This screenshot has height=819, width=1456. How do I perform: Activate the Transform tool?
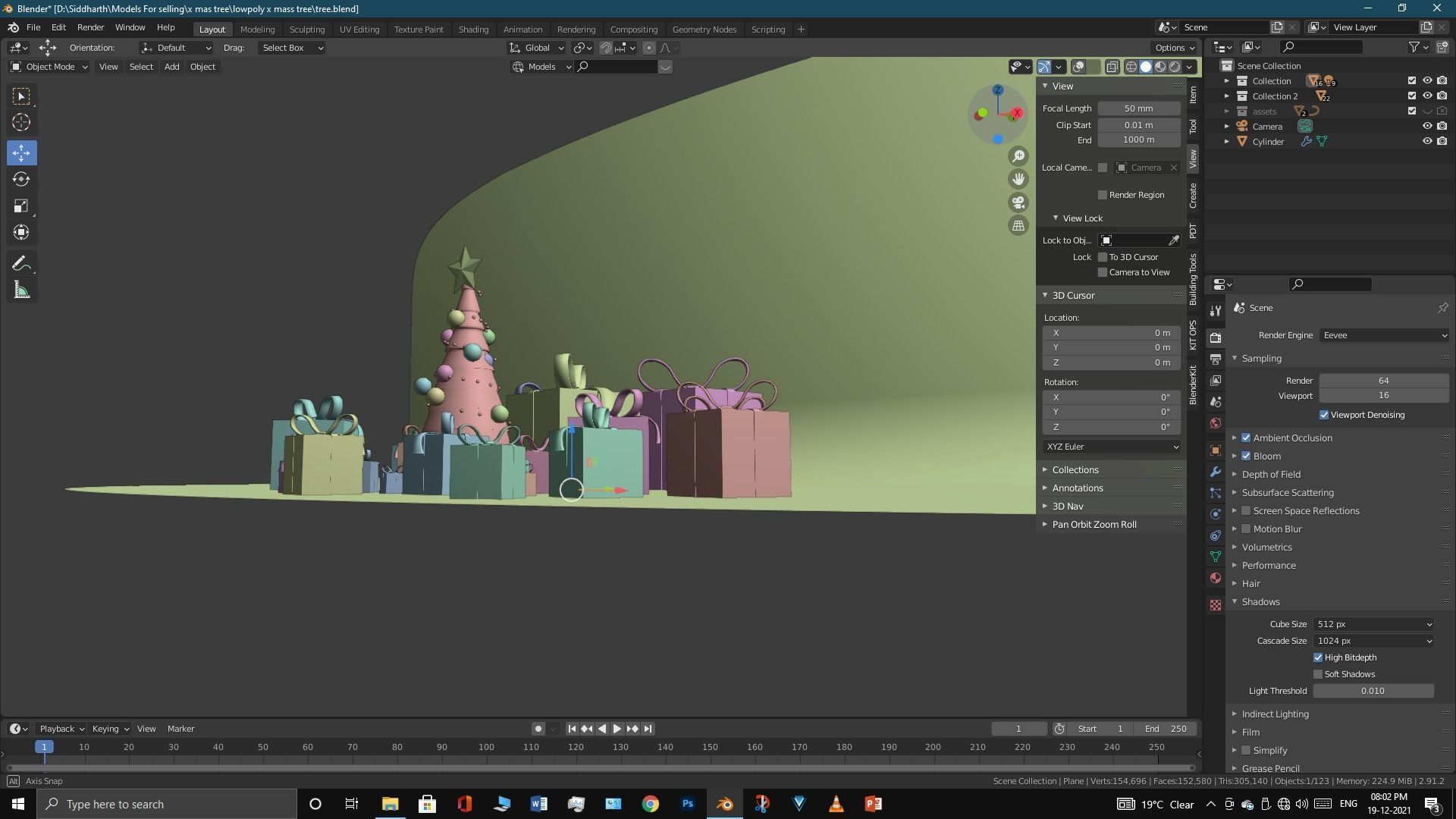click(x=21, y=232)
